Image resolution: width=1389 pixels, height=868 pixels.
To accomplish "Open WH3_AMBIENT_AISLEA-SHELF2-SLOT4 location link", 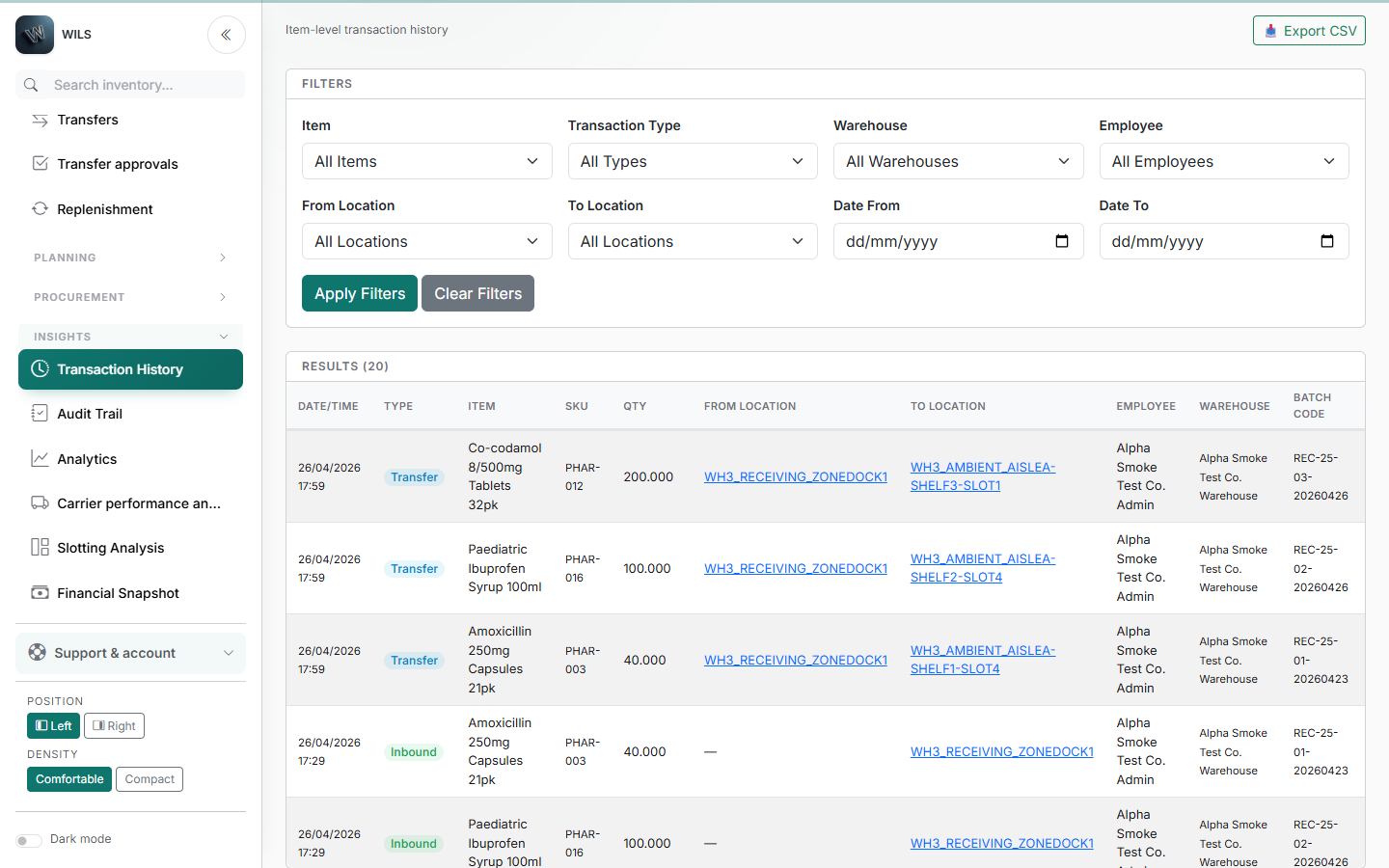I will click(983, 568).
